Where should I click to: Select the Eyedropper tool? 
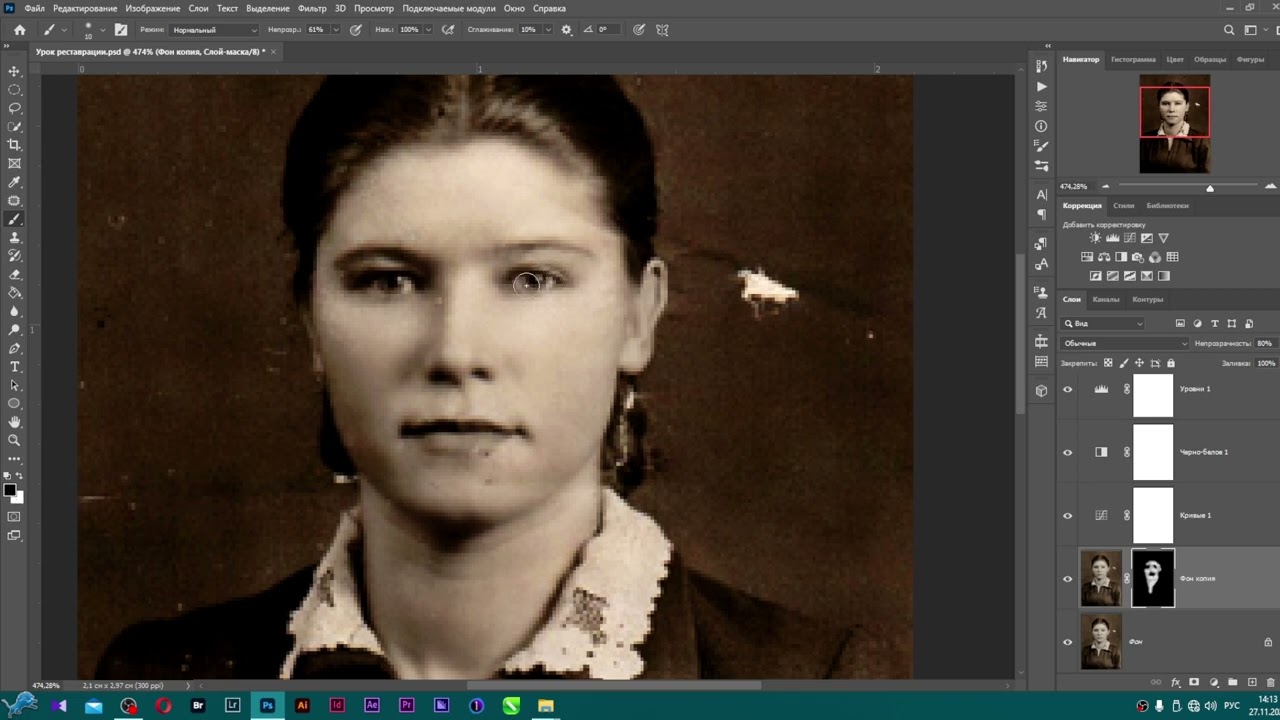tap(14, 182)
